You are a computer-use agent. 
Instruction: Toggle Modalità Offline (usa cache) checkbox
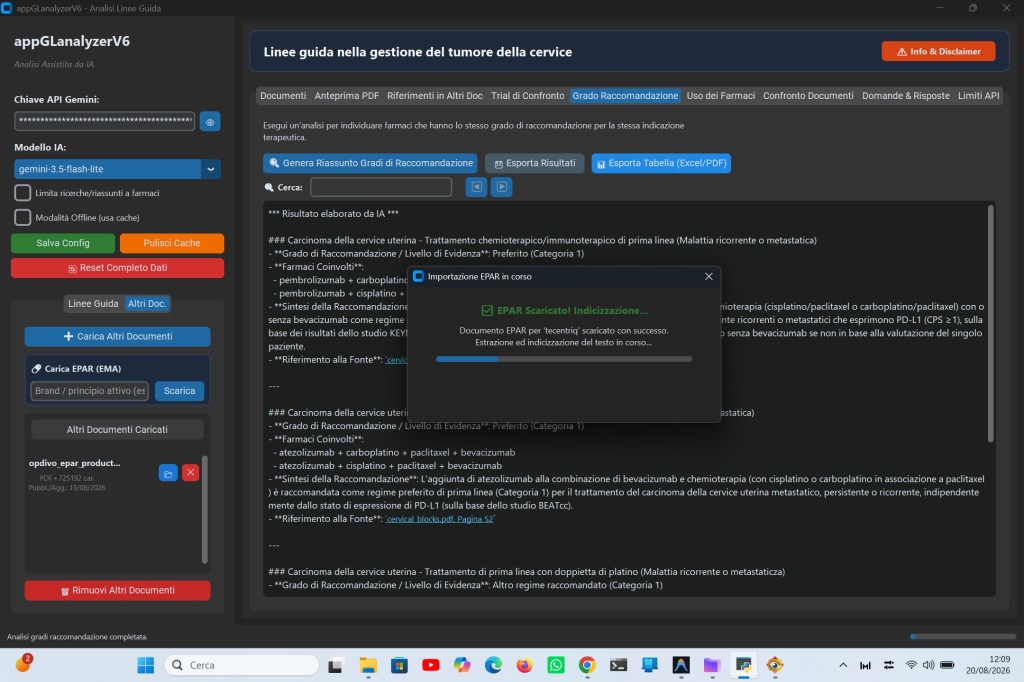click(23, 218)
